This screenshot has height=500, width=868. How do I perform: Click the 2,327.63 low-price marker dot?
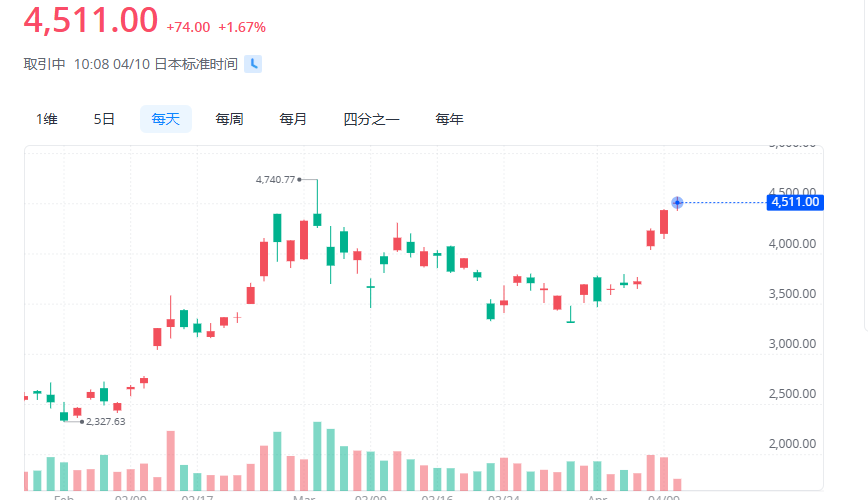[82, 421]
